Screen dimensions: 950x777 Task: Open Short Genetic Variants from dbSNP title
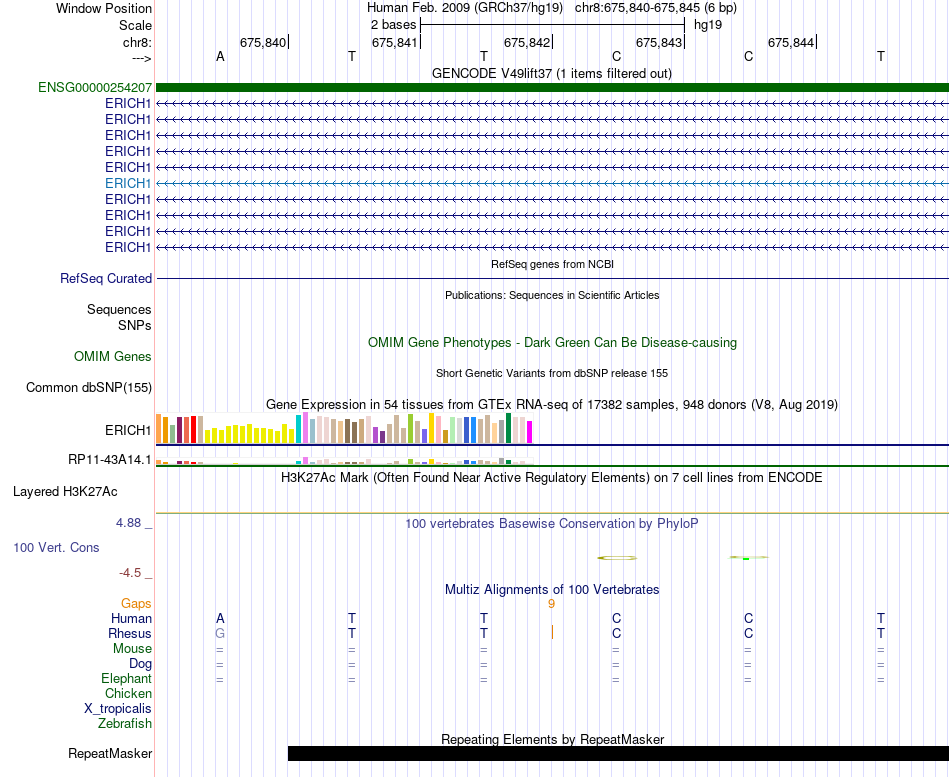click(552, 373)
